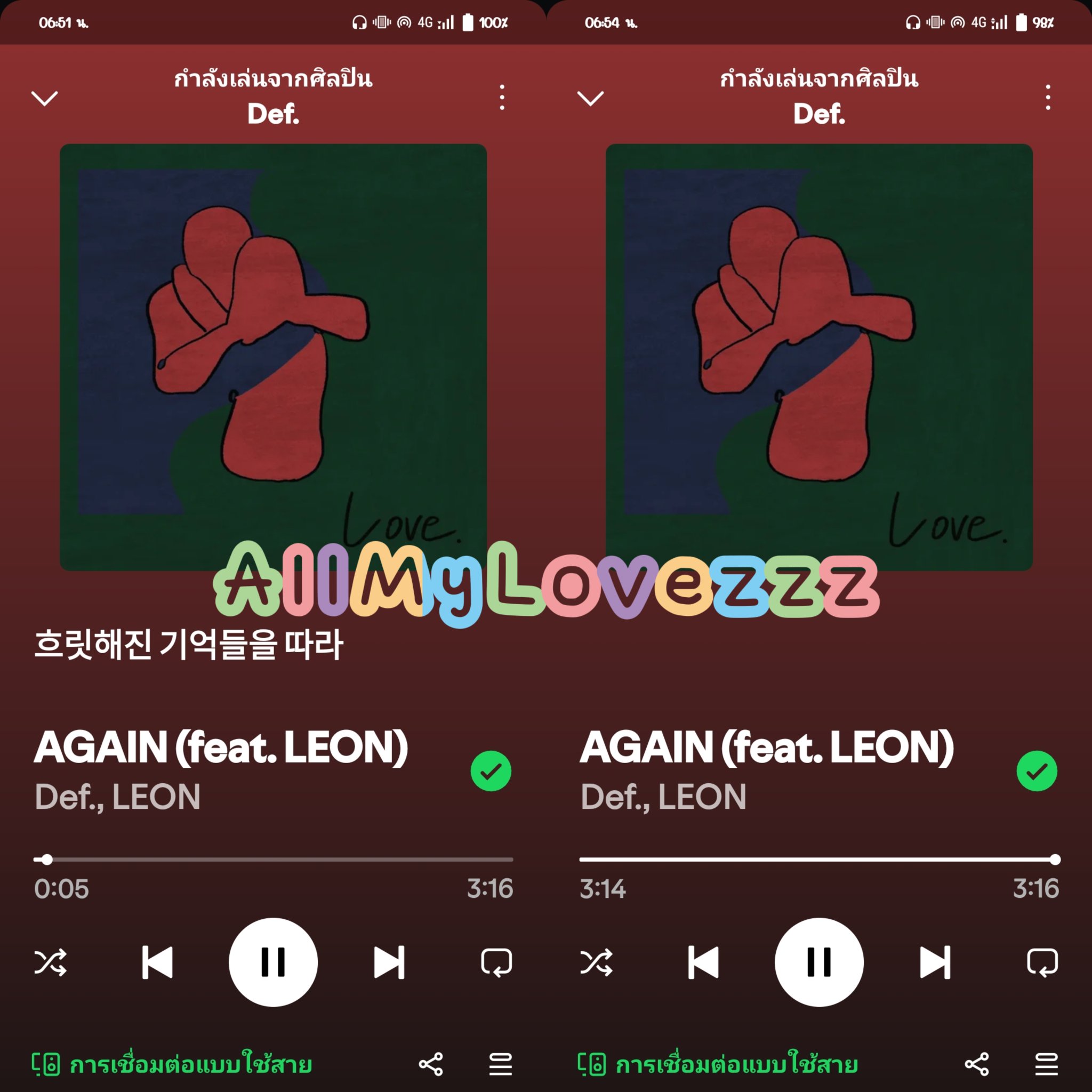Toggle repeat in left player
This screenshot has width=1092, height=1092.
coord(496,962)
